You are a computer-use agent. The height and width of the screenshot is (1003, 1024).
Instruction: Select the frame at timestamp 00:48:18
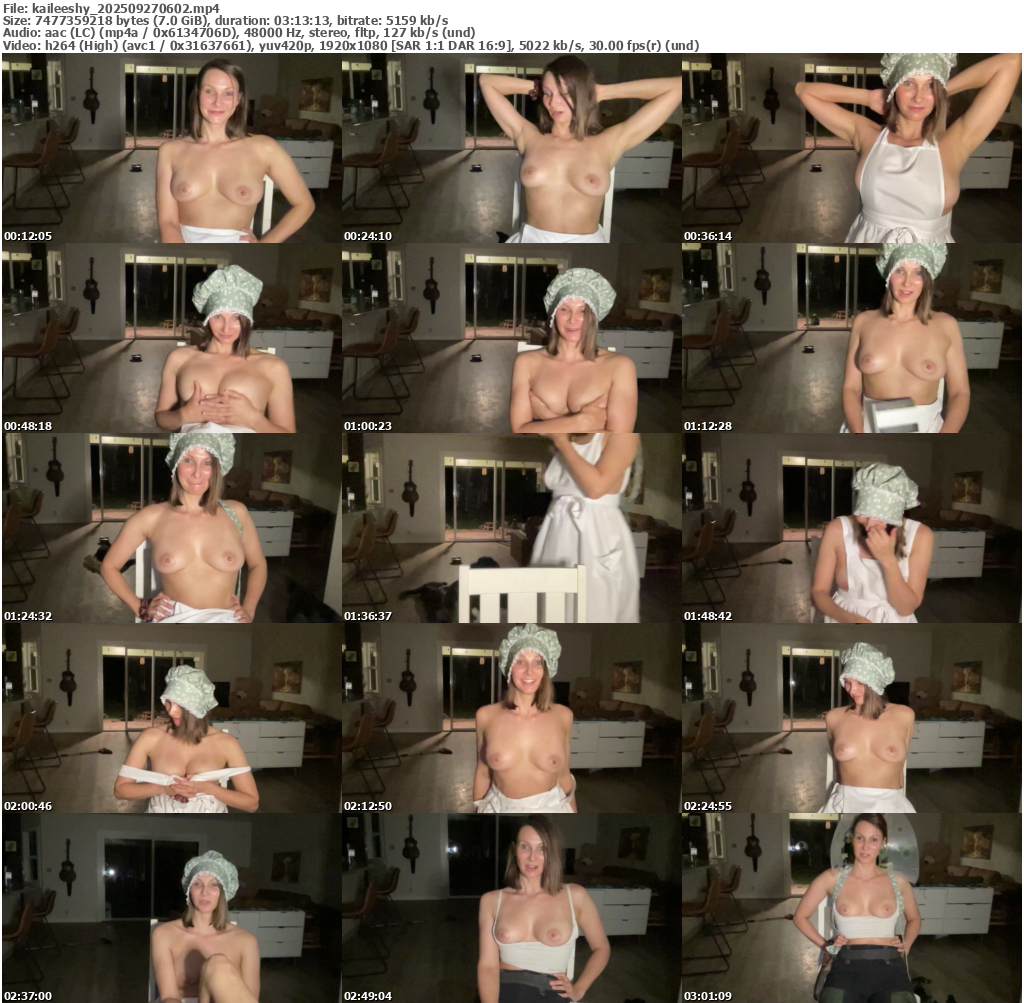[x=171, y=338]
